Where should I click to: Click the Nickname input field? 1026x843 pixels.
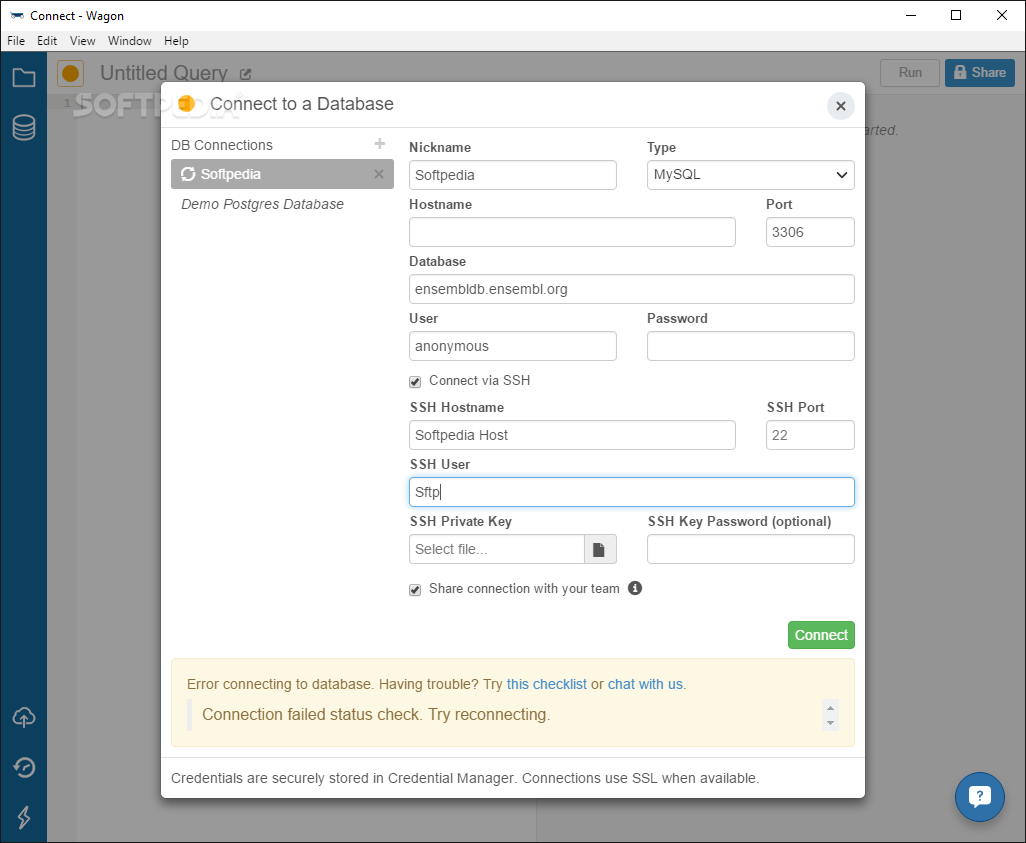tap(513, 175)
